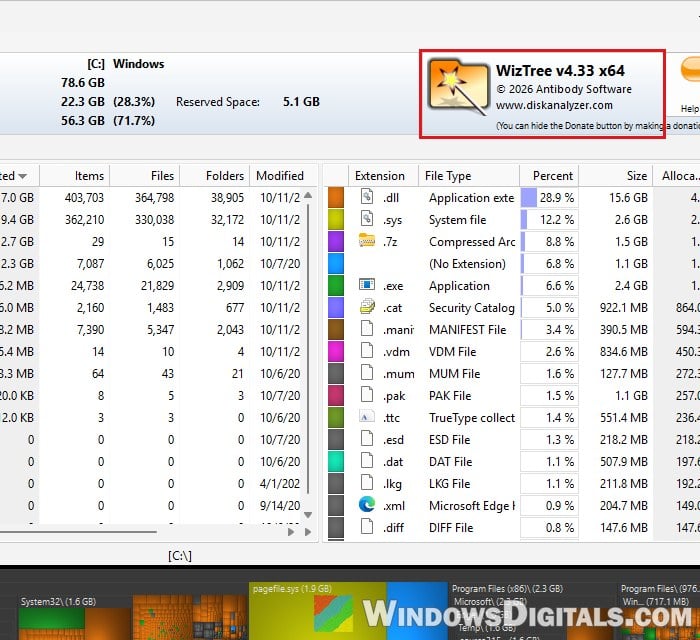Open the www.diskanalyzer.com link
Image resolution: width=700 pixels, height=640 pixels.
pos(554,105)
